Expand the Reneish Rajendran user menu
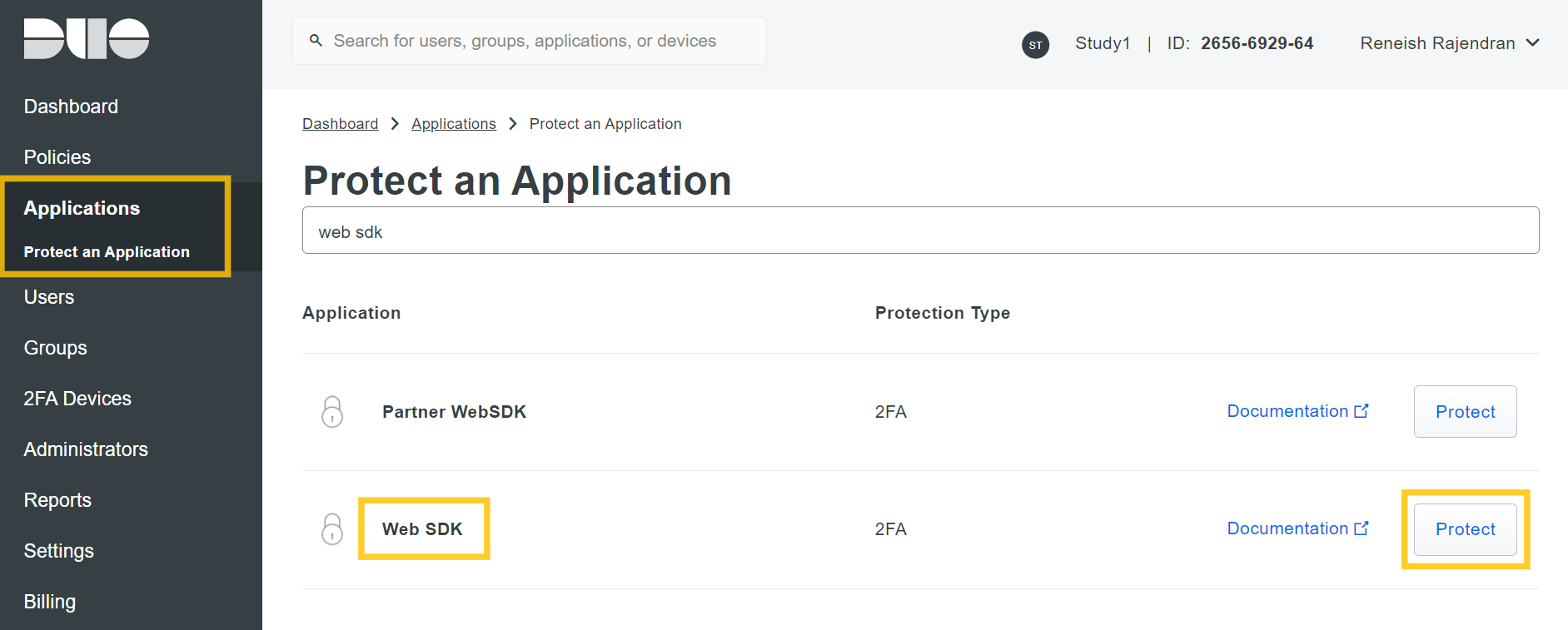1568x630 pixels. 1449,43
